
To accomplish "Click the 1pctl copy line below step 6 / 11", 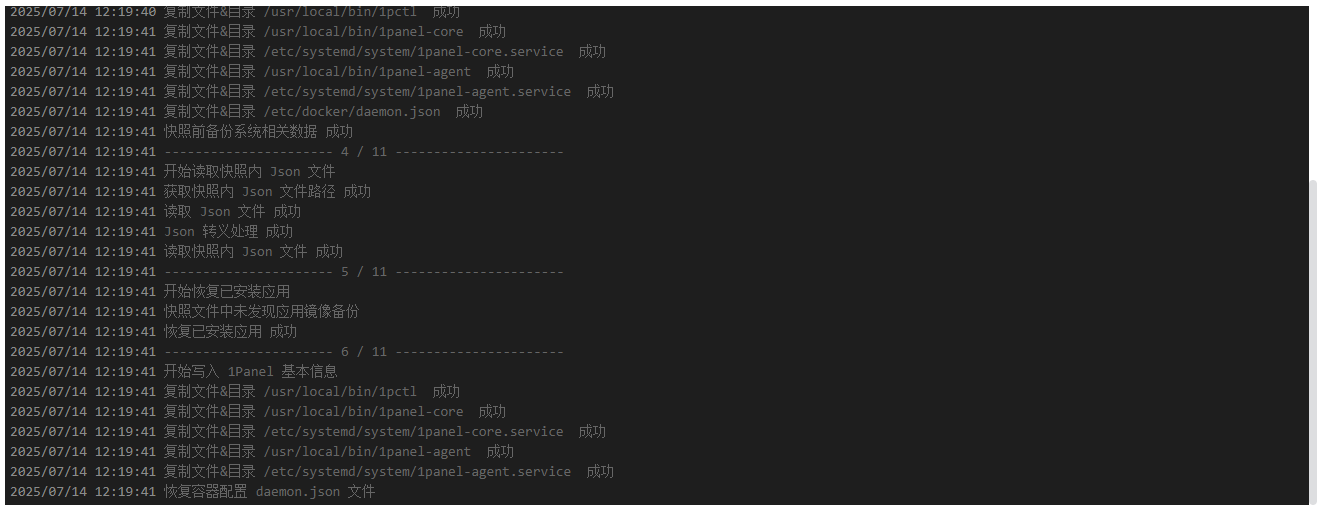I will pos(235,392).
